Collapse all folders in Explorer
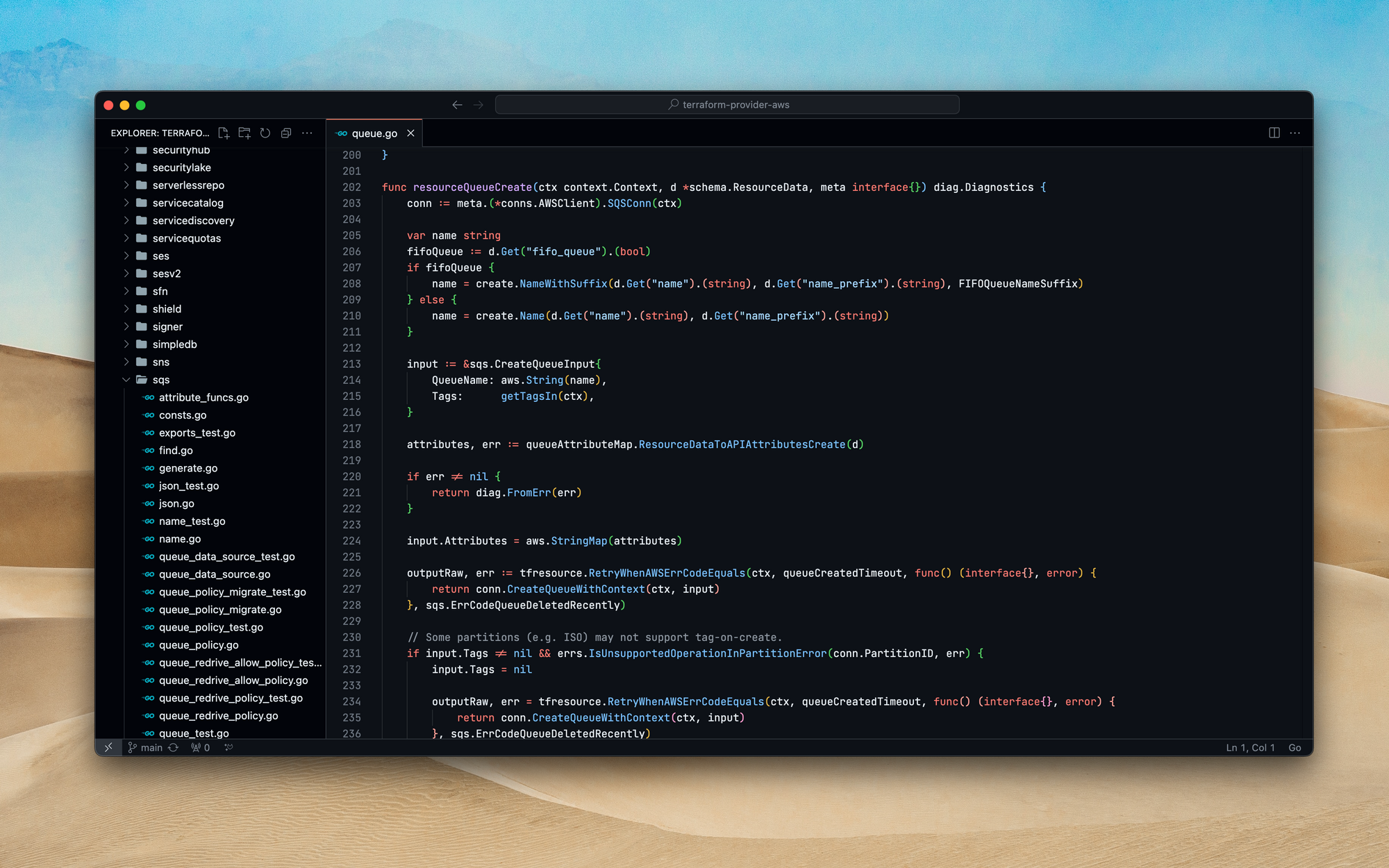Viewport: 1389px width, 868px height. (x=286, y=133)
